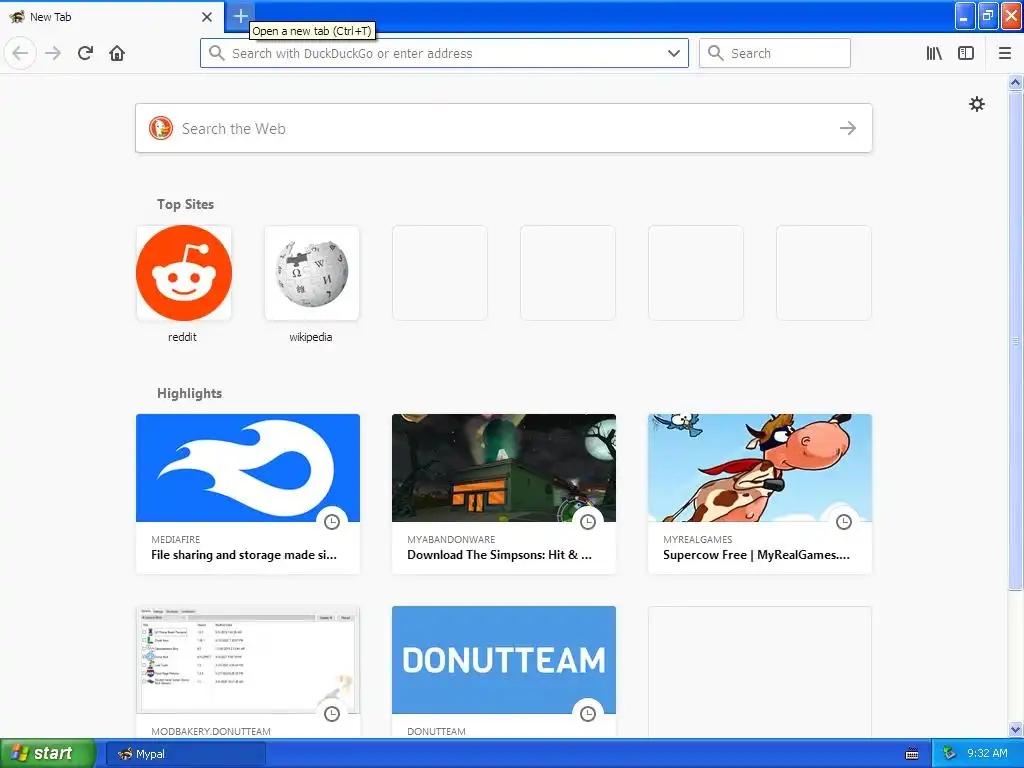The width and height of the screenshot is (1024, 768).
Task: Click the MYREALGAMES source label
Action: pyautogui.click(x=697, y=539)
